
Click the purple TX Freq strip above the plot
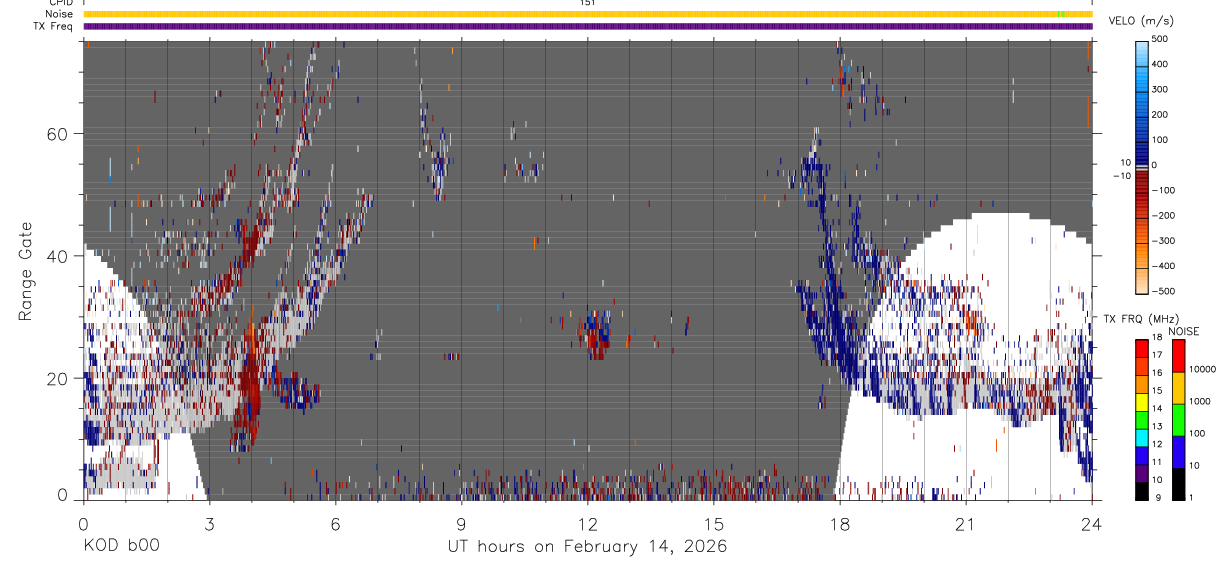587,26
